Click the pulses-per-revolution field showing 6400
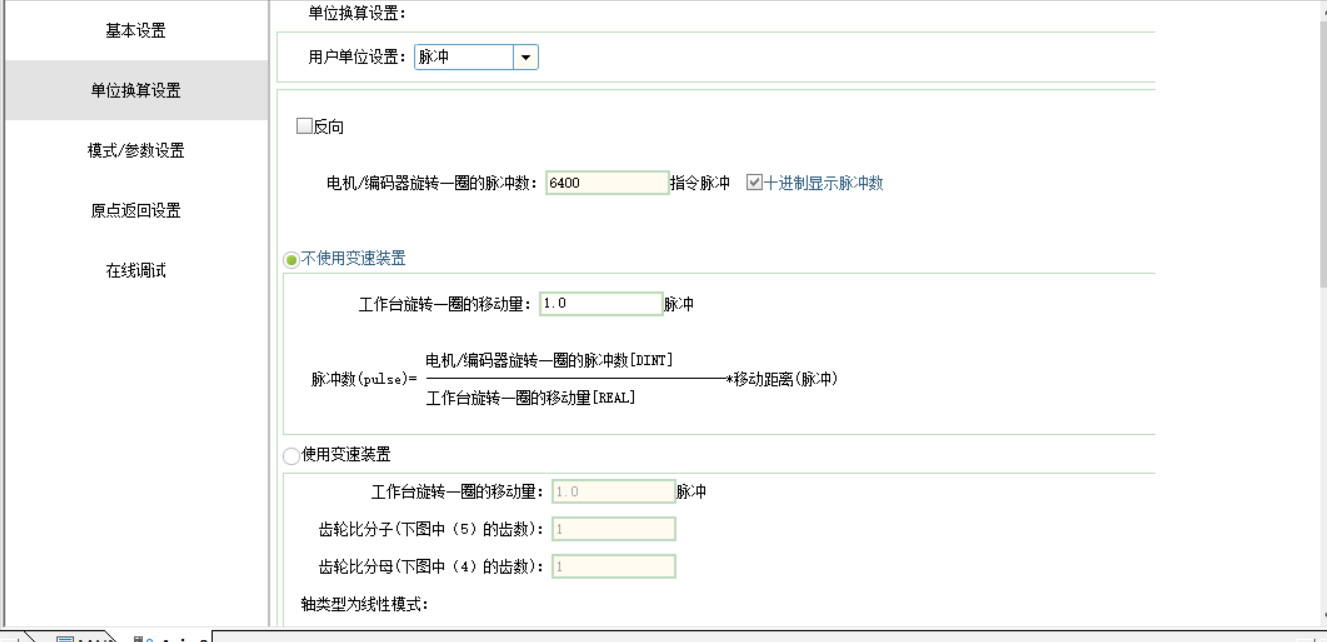This screenshot has height=642, width=1327. click(607, 183)
